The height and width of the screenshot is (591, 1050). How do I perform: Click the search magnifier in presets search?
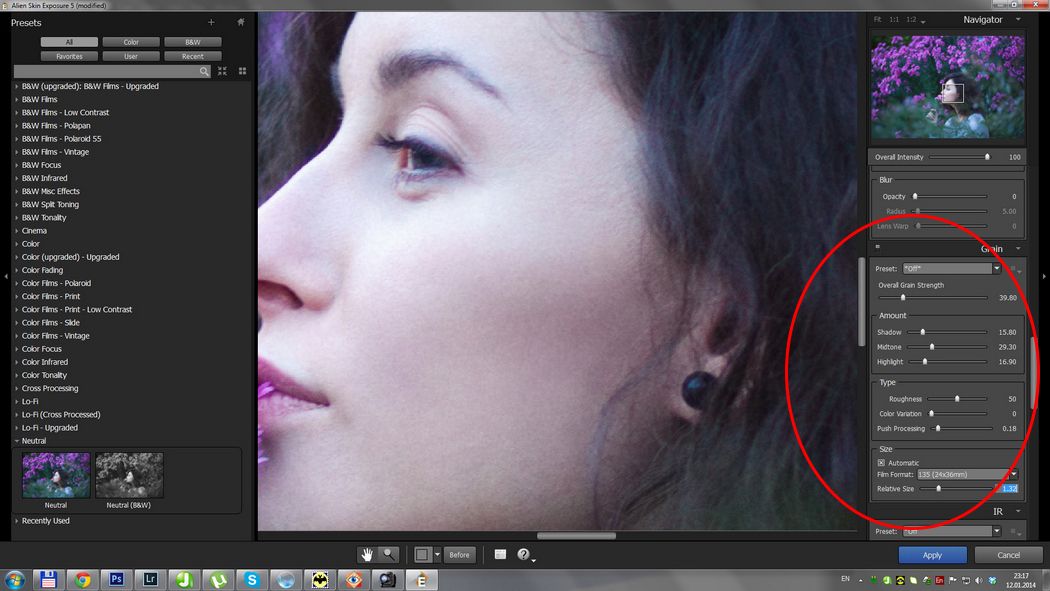pos(204,71)
